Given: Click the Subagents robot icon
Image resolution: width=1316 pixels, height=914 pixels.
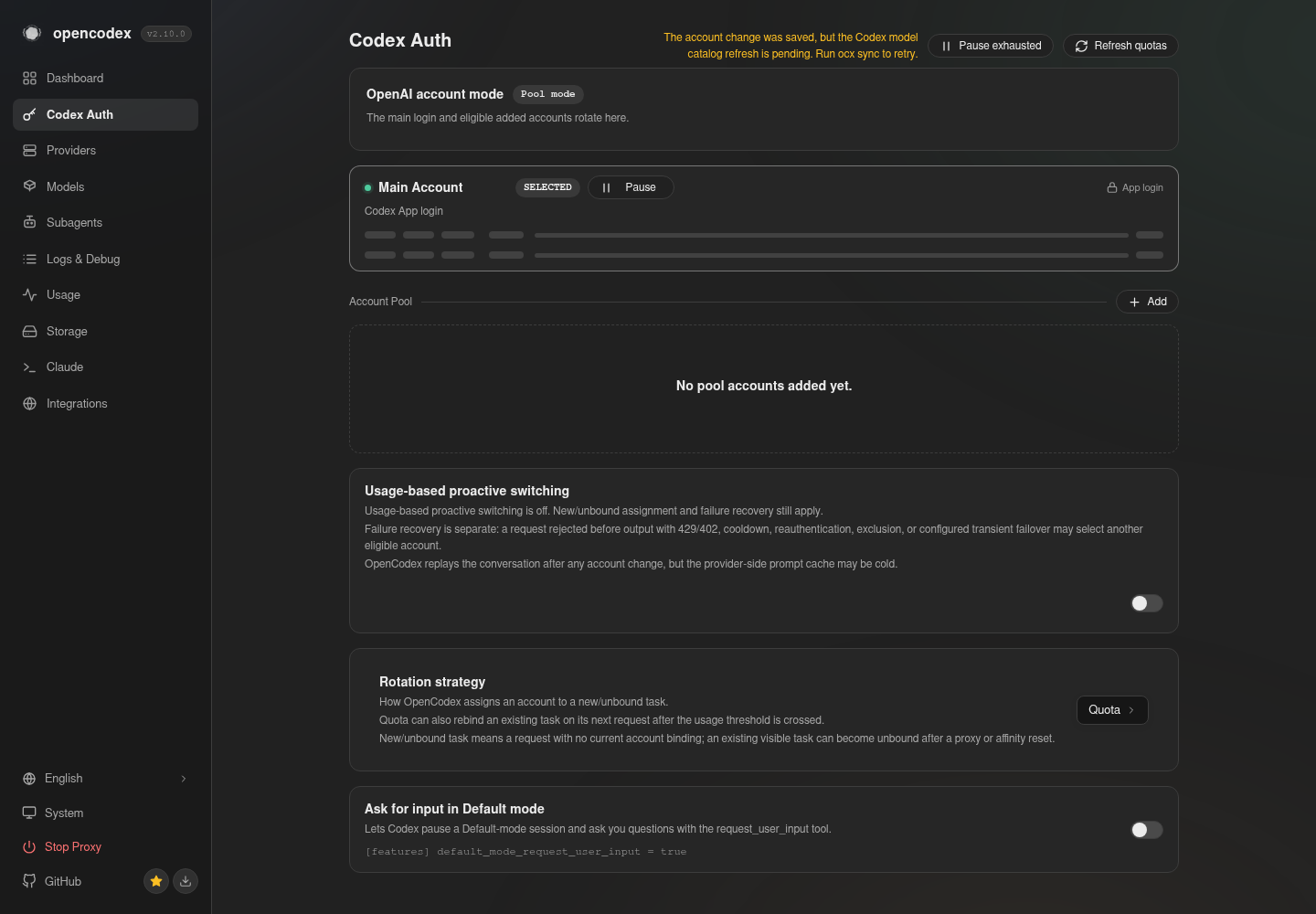Looking at the screenshot, I should [29, 223].
